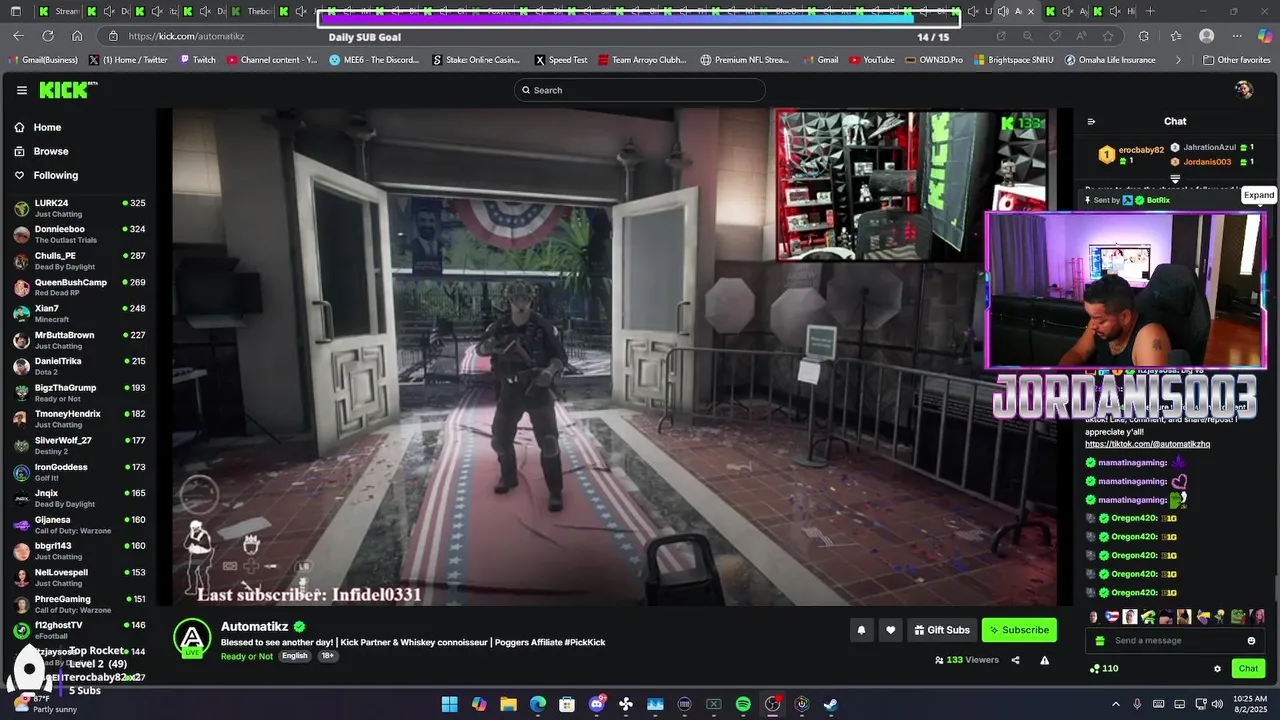Click the Windows Start button

coord(449,704)
